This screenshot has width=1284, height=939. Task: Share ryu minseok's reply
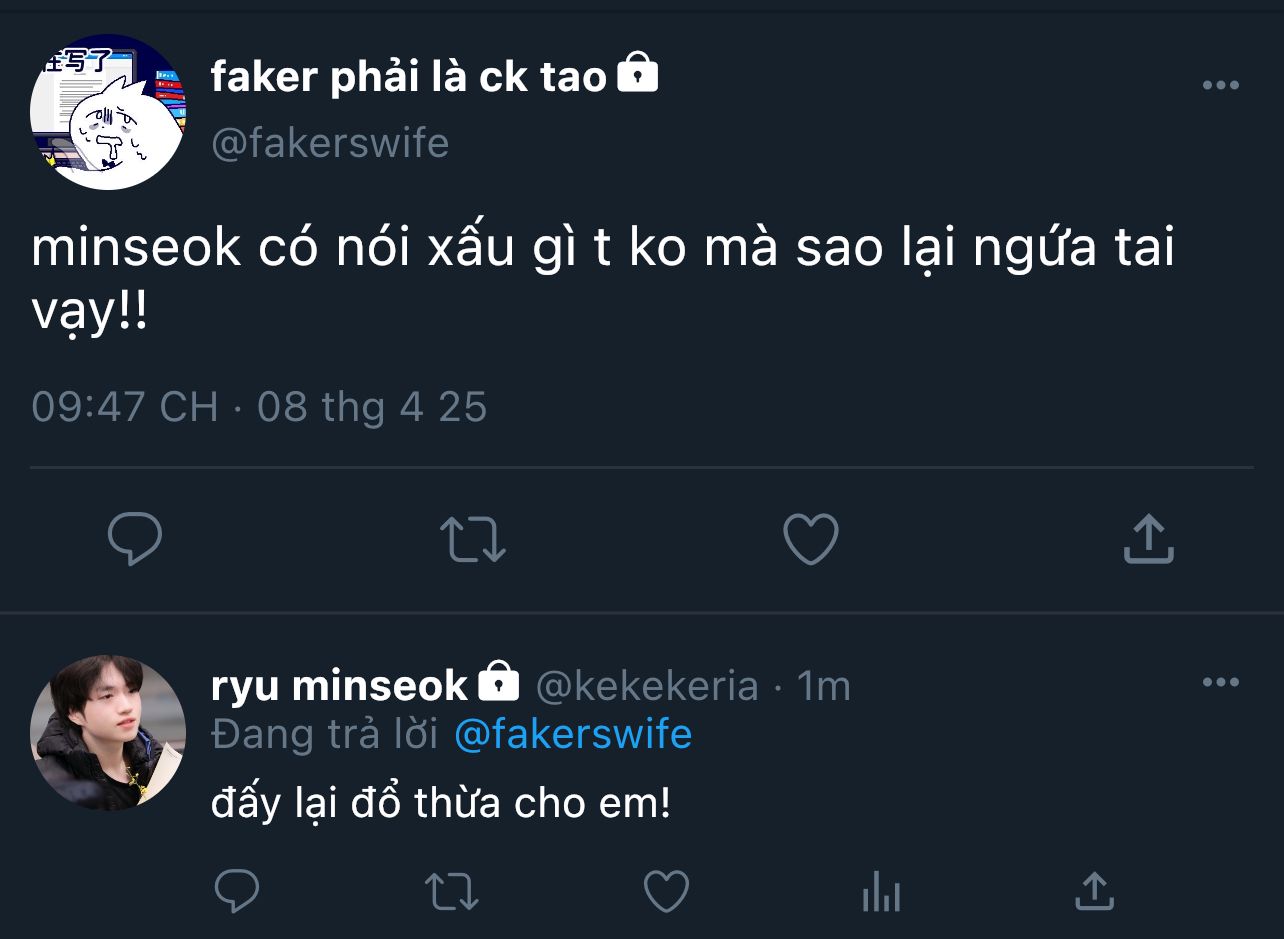pyautogui.click(x=1094, y=891)
